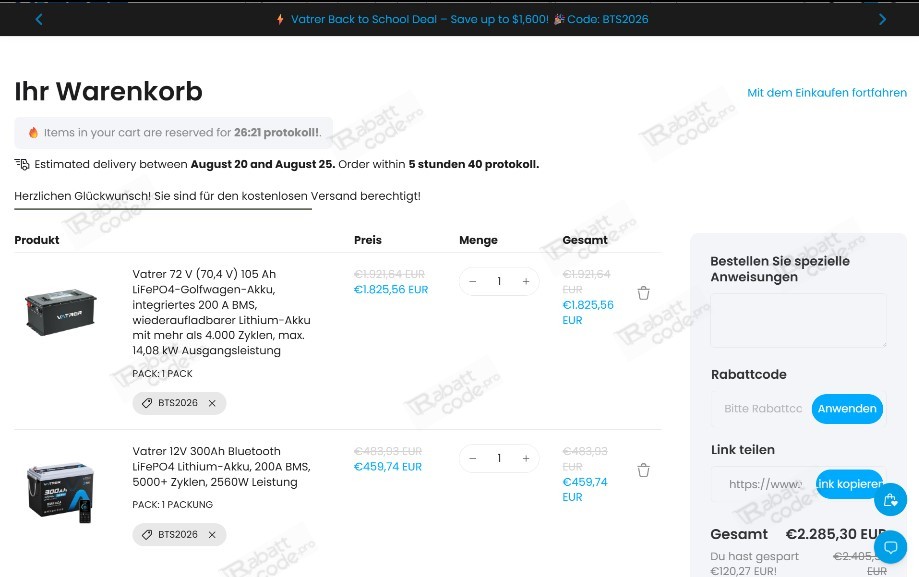
Task: Click the €1.825,56 EUR price under Preis
Action: pyautogui.click(x=391, y=290)
